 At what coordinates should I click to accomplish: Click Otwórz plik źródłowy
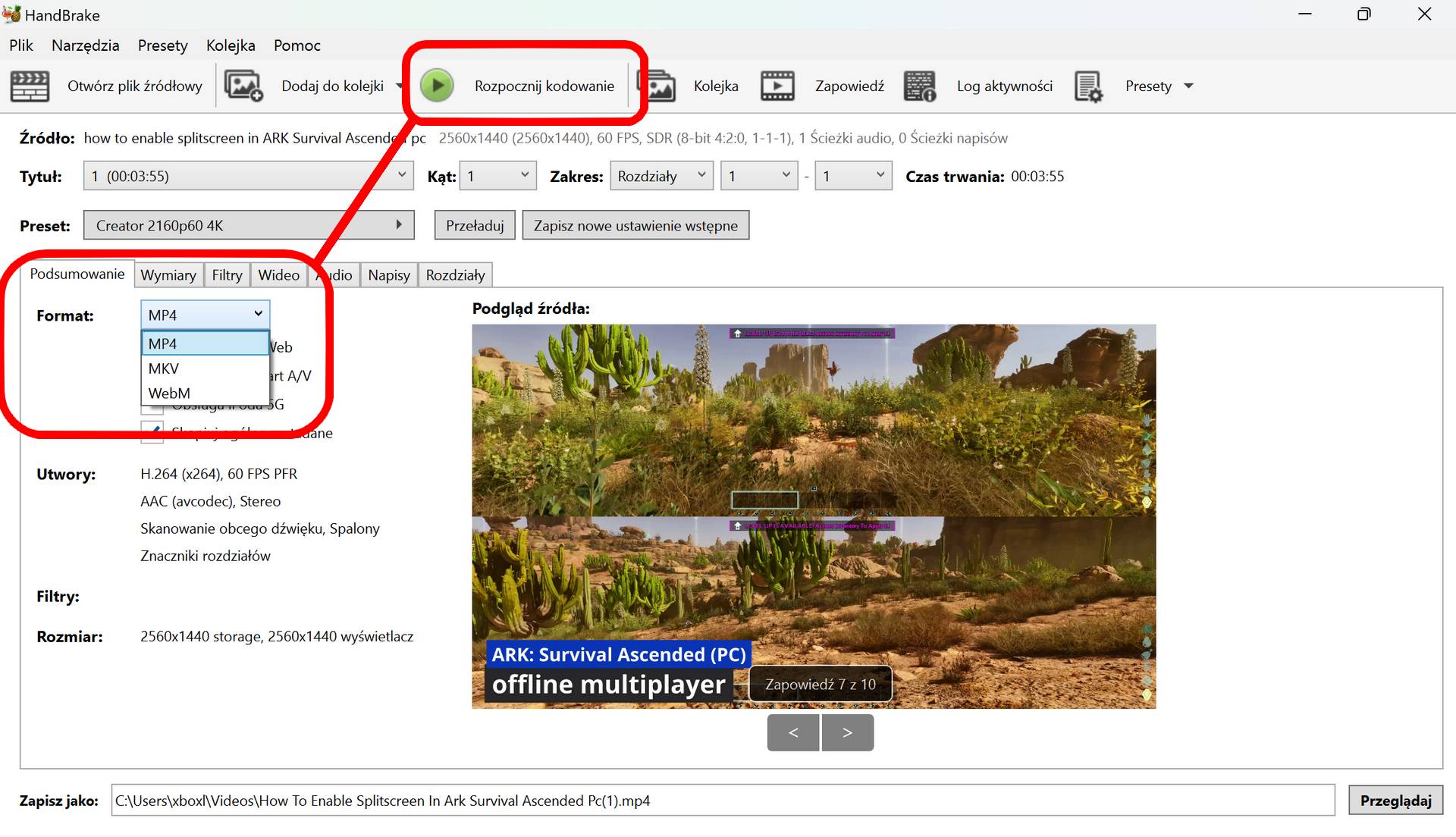(x=135, y=86)
